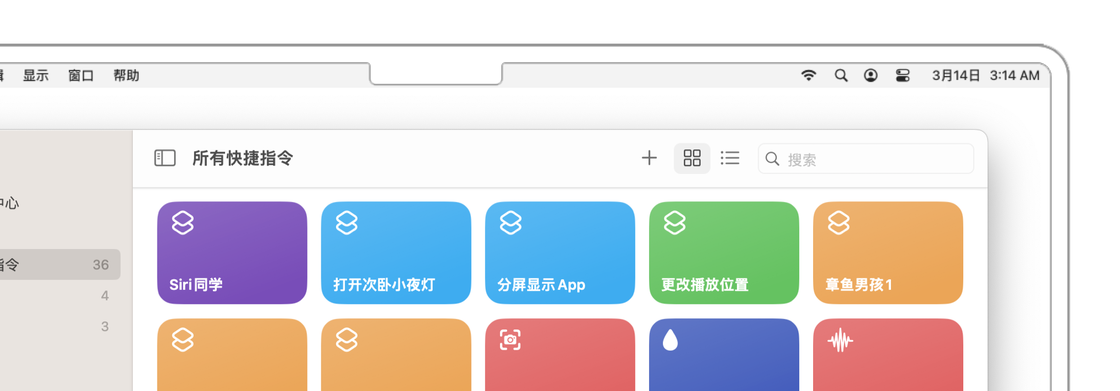Click the 3月14日 3:14 AM clock
Screen dimensions: 1120x391
click(x=986, y=75)
